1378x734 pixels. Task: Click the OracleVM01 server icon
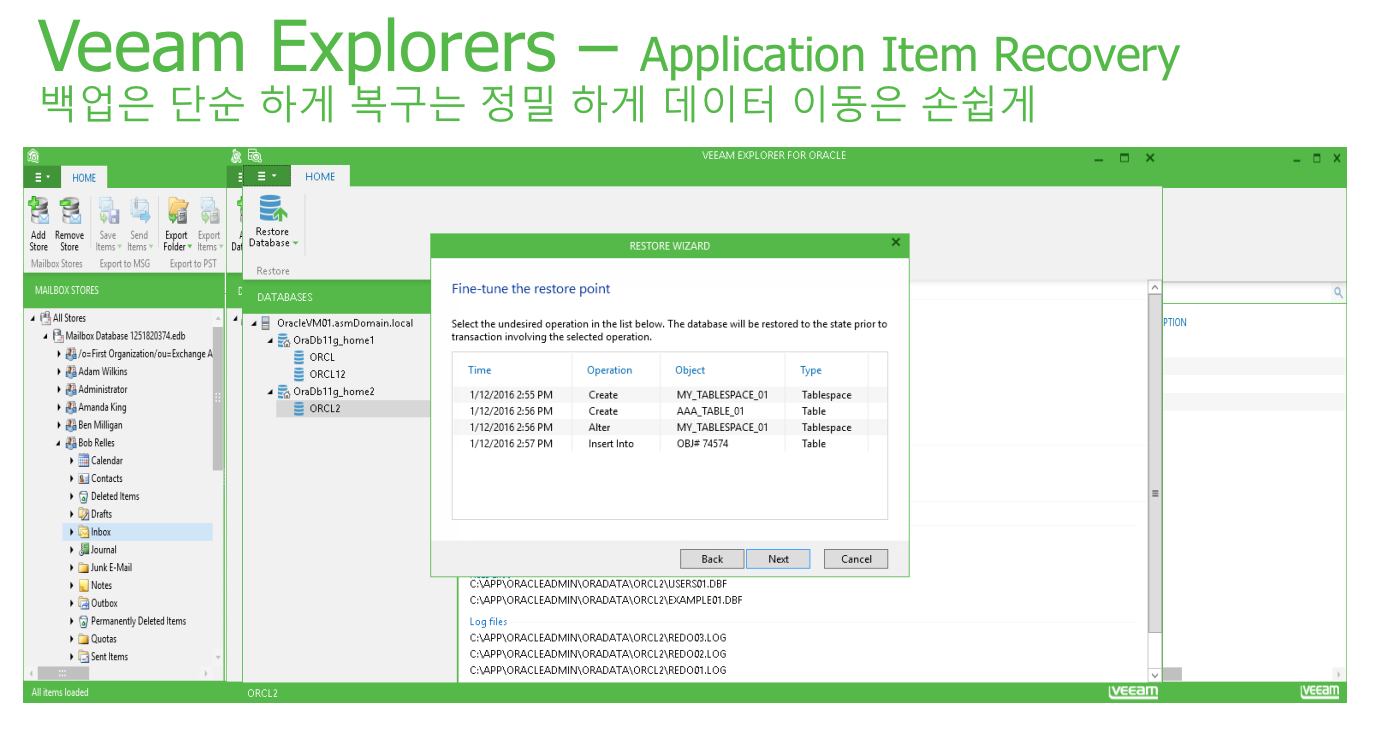(265, 323)
